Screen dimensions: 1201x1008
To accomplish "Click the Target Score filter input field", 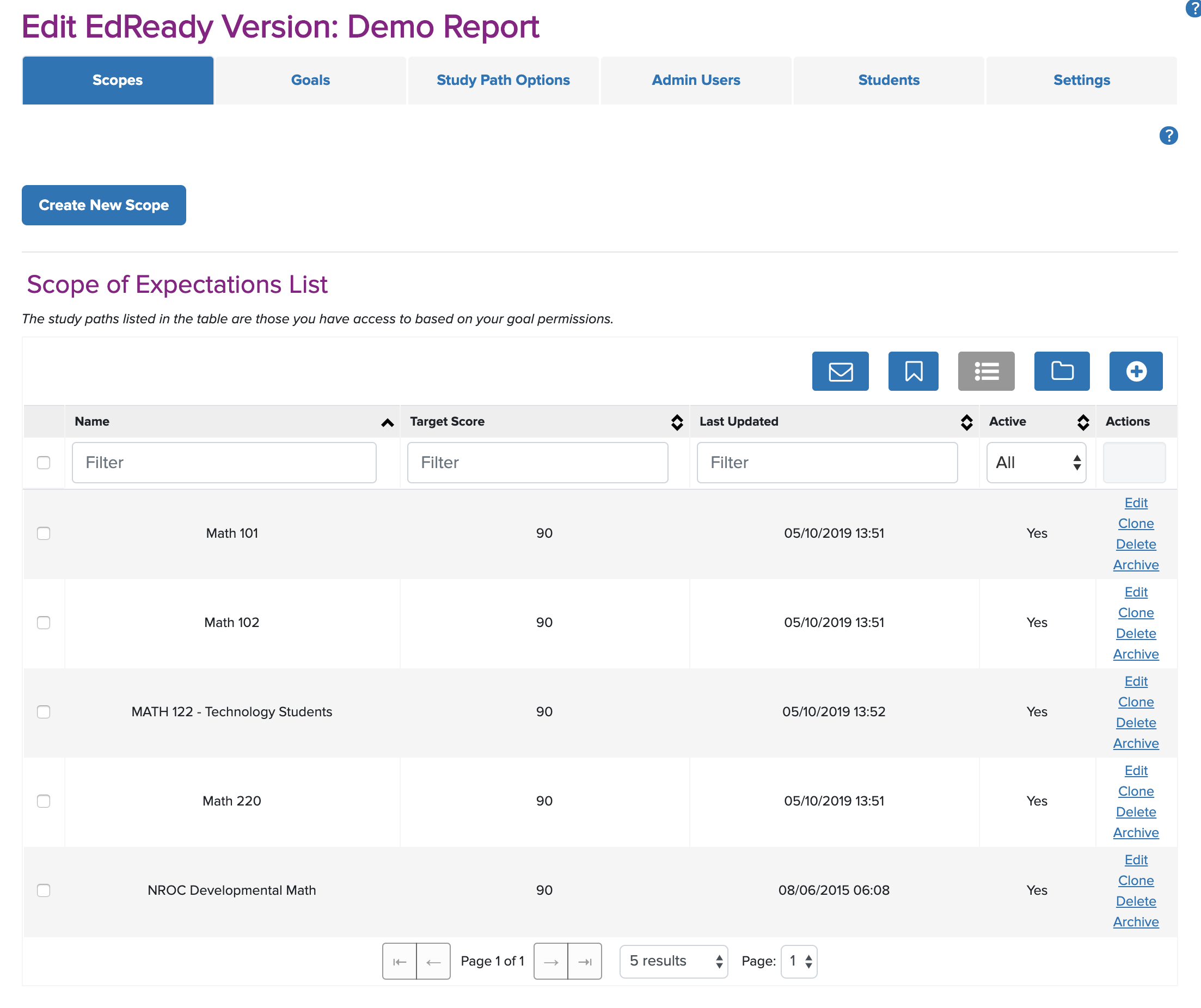I will coord(537,463).
